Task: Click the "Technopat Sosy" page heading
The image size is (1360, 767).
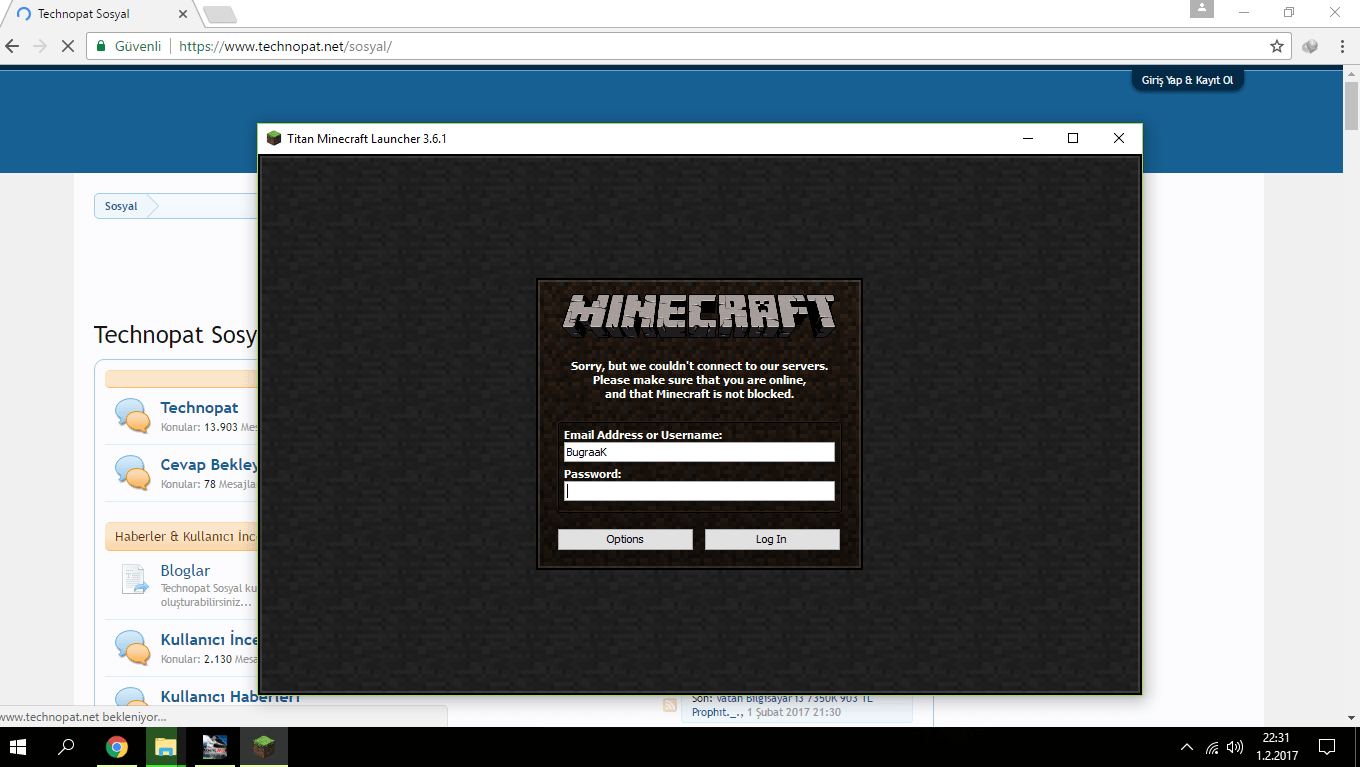Action: click(x=176, y=334)
